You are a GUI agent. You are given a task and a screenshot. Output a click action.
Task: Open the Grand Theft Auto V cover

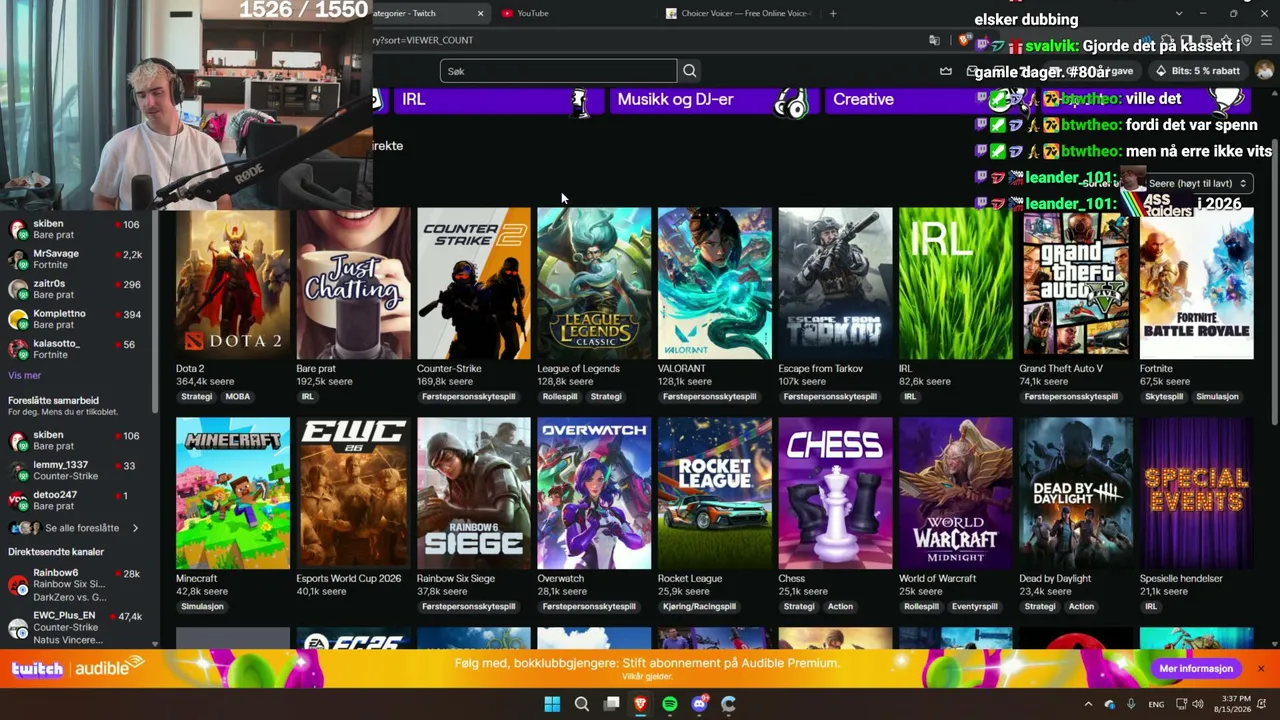pos(1076,283)
